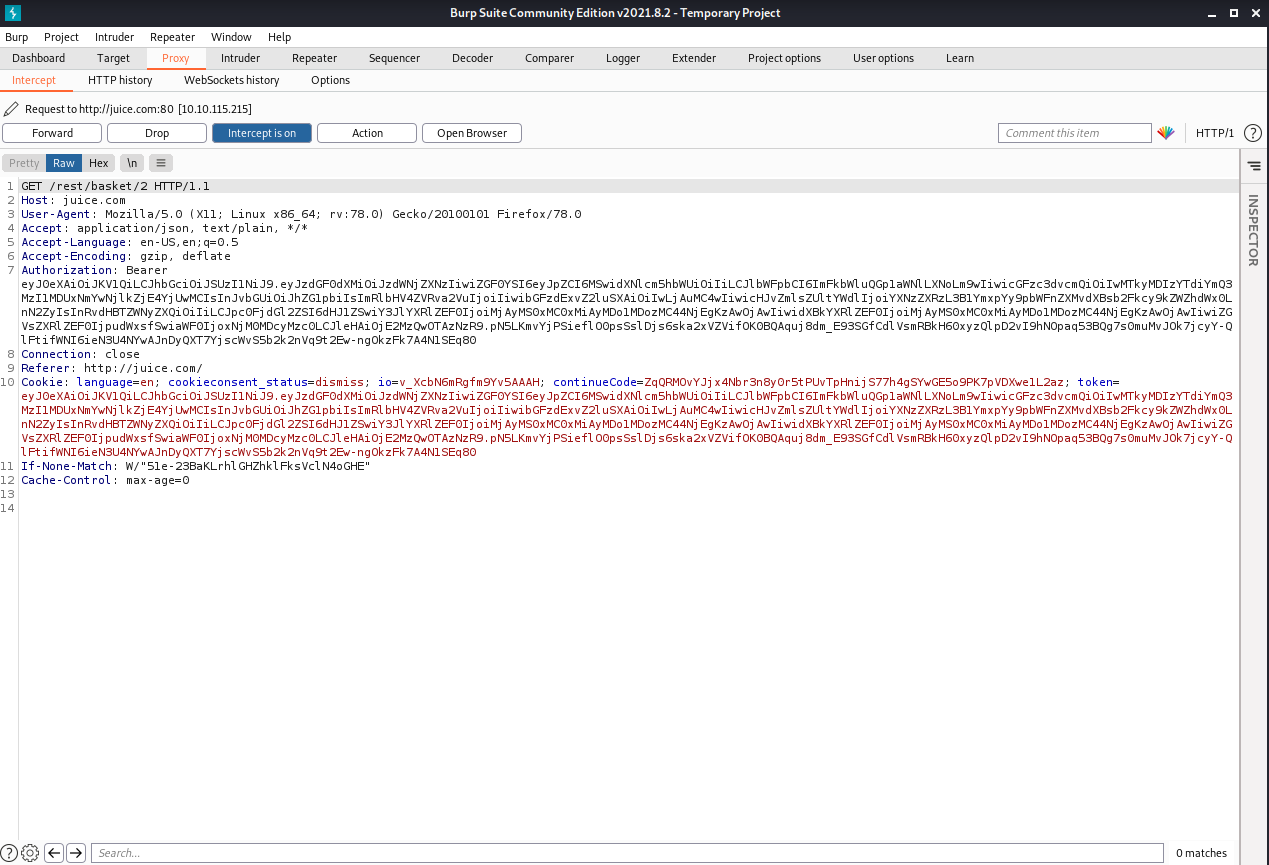Viewport: 1269px width, 865px height.
Task: Toggle the Intercept is on button
Action: pos(262,133)
